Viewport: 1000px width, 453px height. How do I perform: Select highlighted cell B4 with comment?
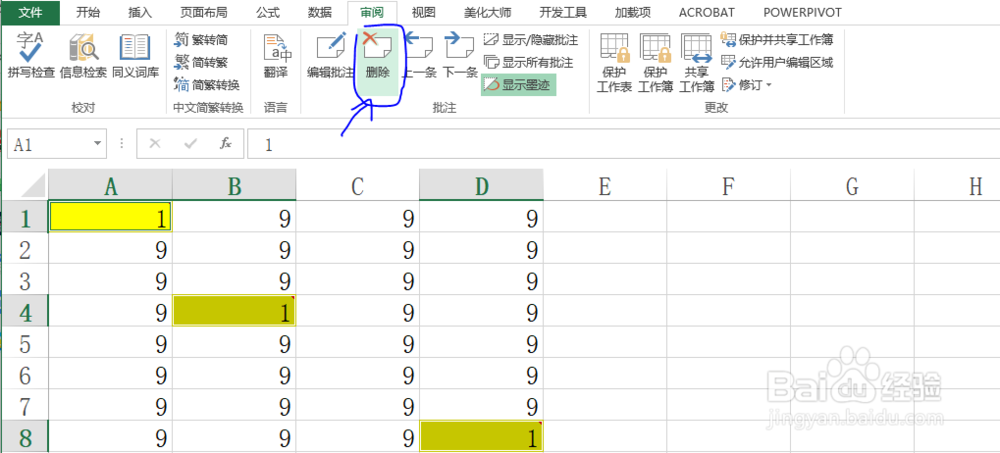[x=234, y=311]
